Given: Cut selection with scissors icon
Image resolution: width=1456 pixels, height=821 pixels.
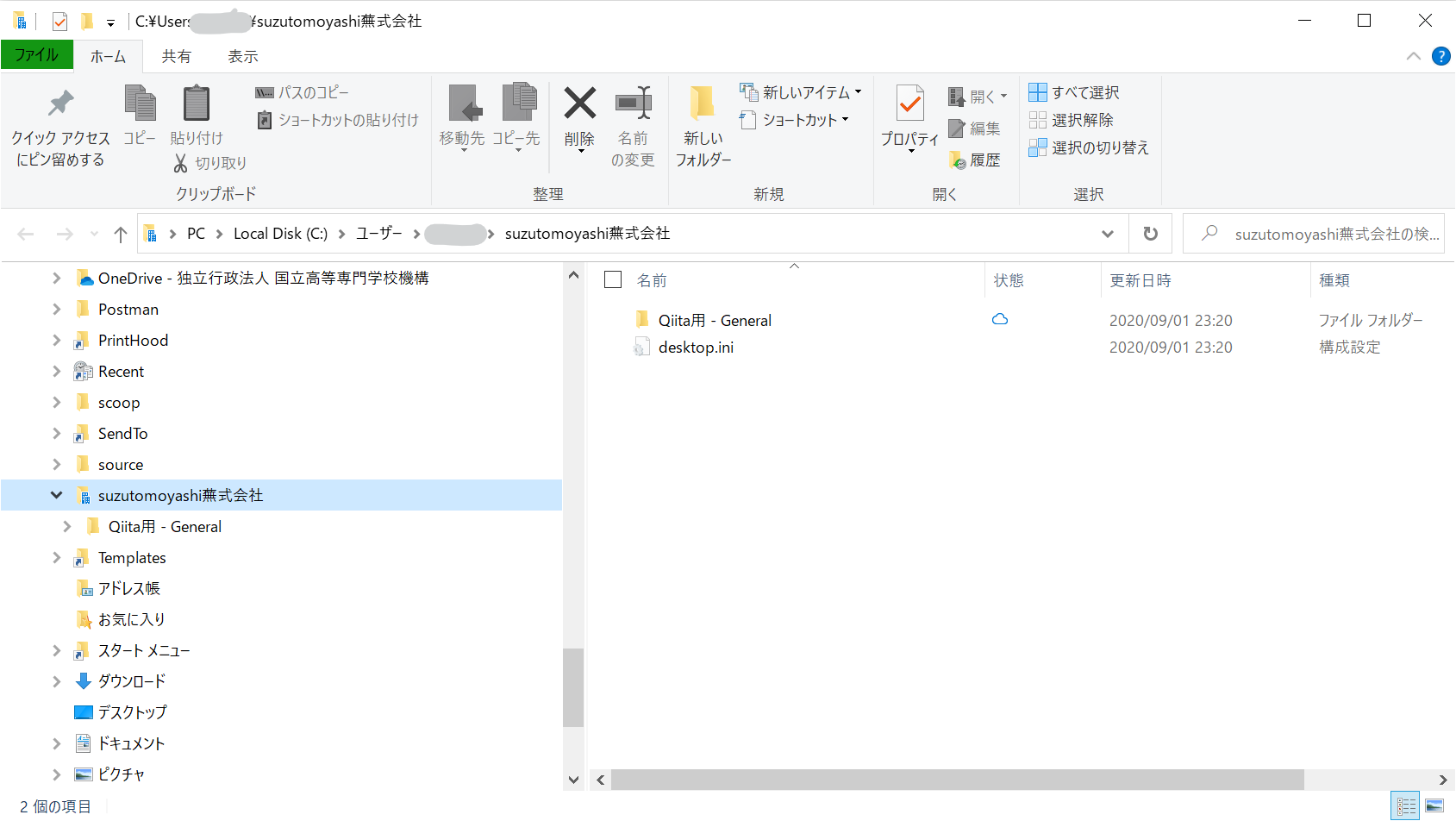Looking at the screenshot, I should pyautogui.click(x=210, y=163).
